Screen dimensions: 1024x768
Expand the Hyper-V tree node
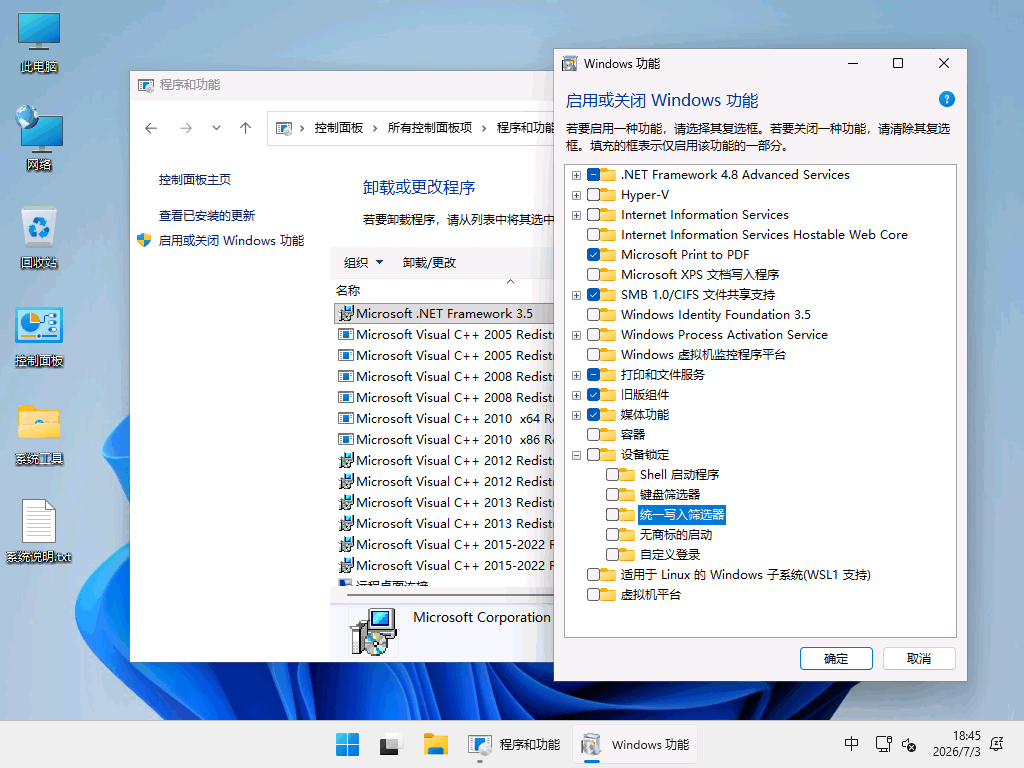click(x=576, y=195)
